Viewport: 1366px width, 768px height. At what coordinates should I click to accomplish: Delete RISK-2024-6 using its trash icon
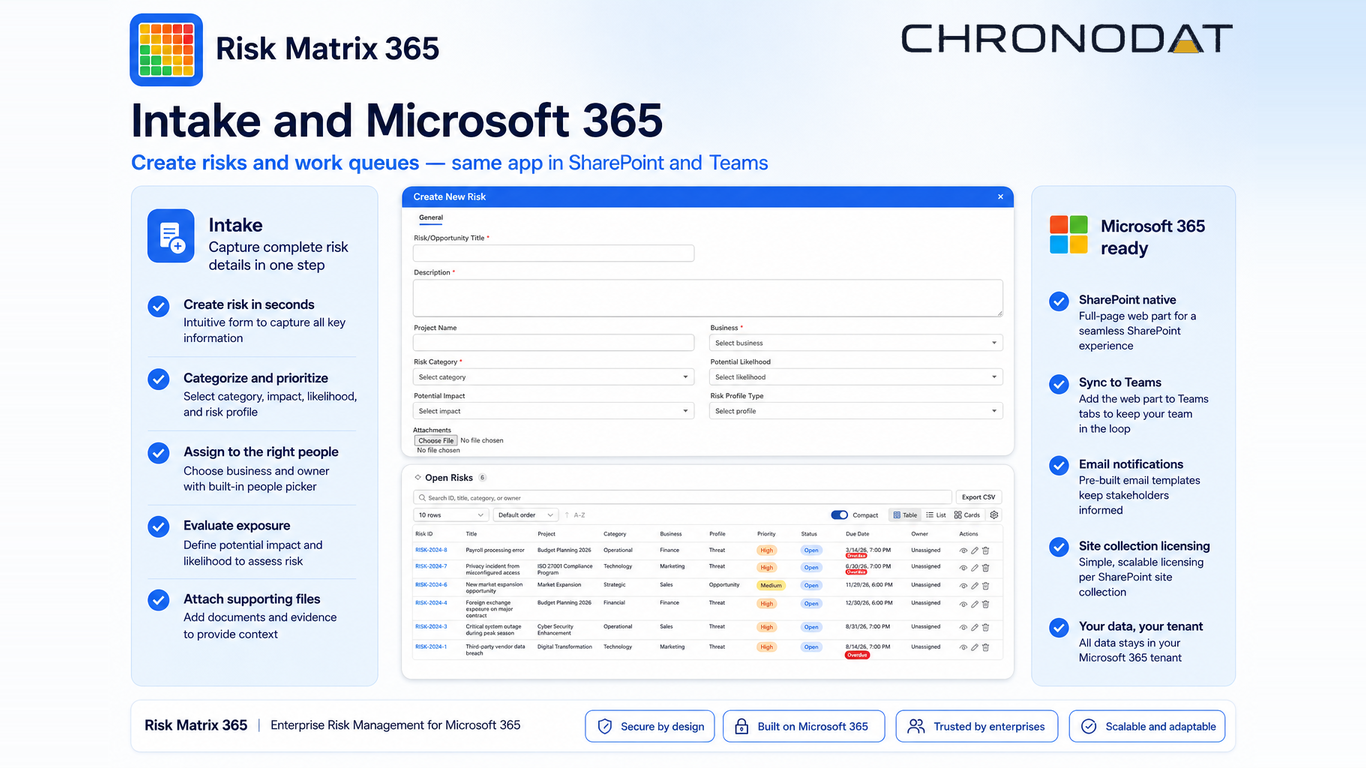pos(985,585)
